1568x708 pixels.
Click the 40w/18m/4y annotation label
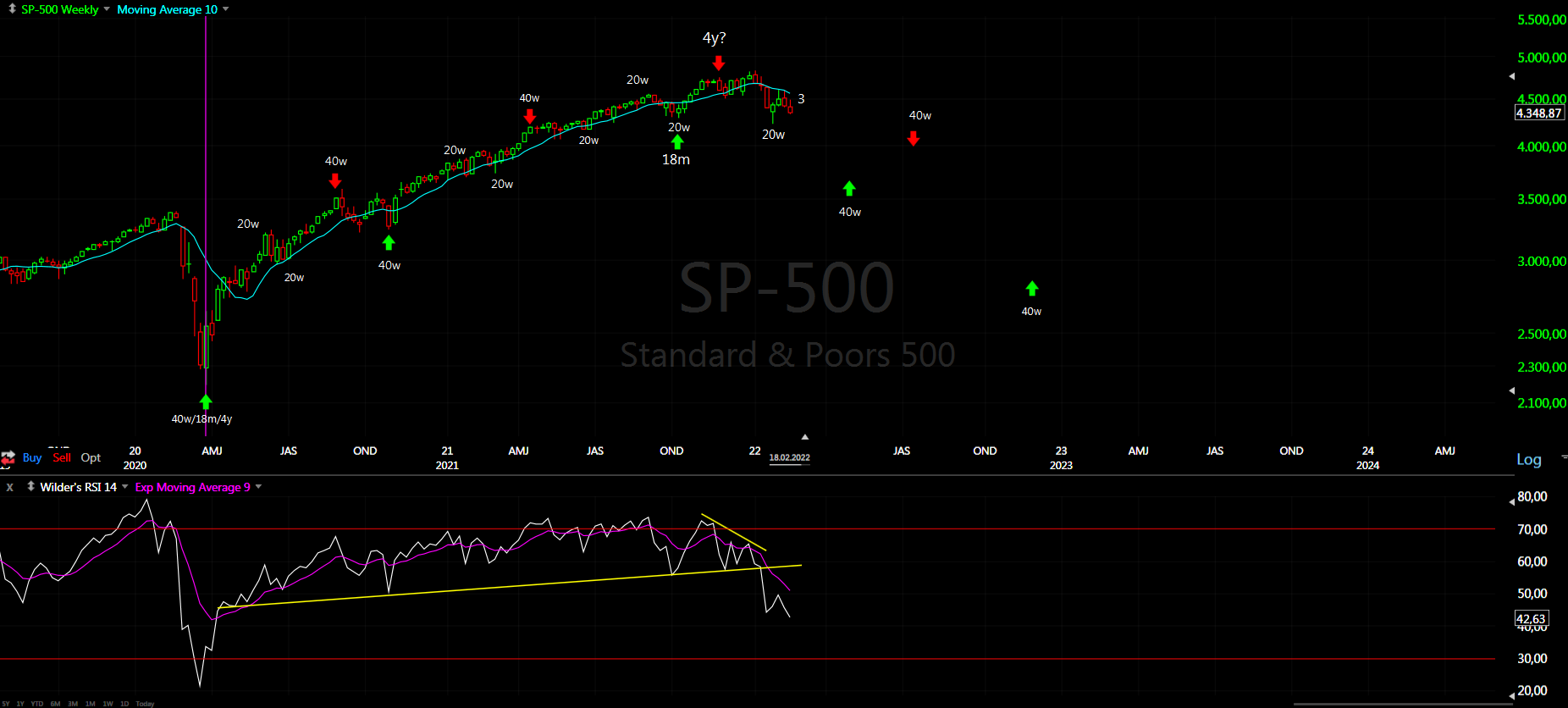point(202,418)
